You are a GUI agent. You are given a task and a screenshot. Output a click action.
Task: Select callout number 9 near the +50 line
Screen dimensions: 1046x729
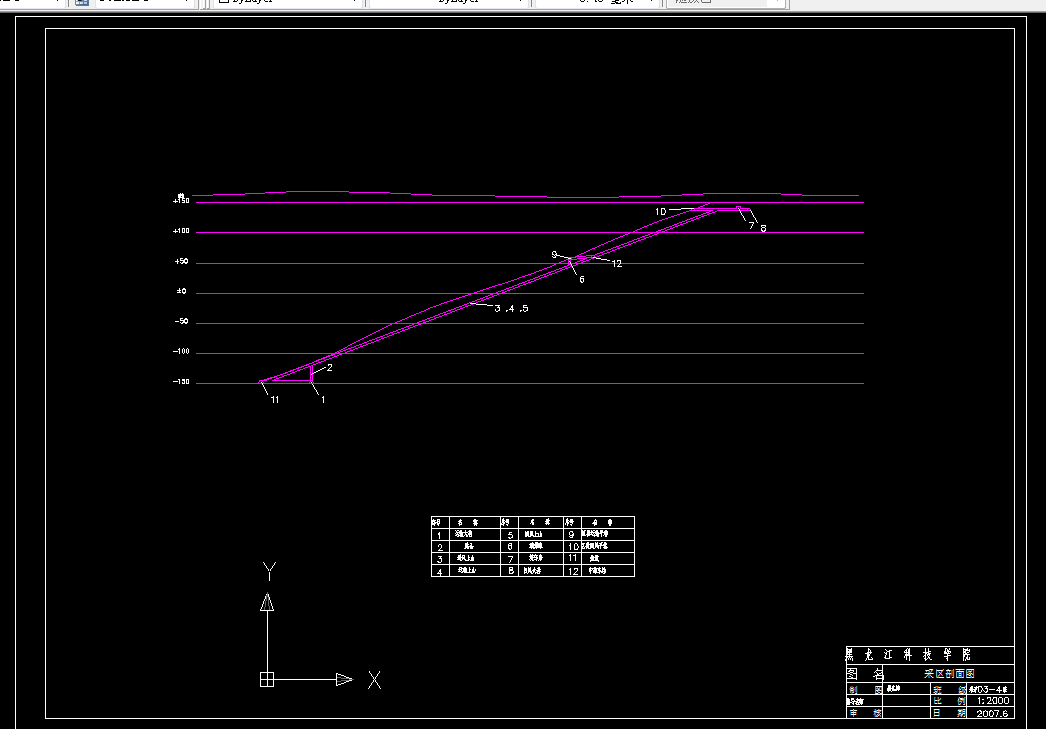[554, 255]
